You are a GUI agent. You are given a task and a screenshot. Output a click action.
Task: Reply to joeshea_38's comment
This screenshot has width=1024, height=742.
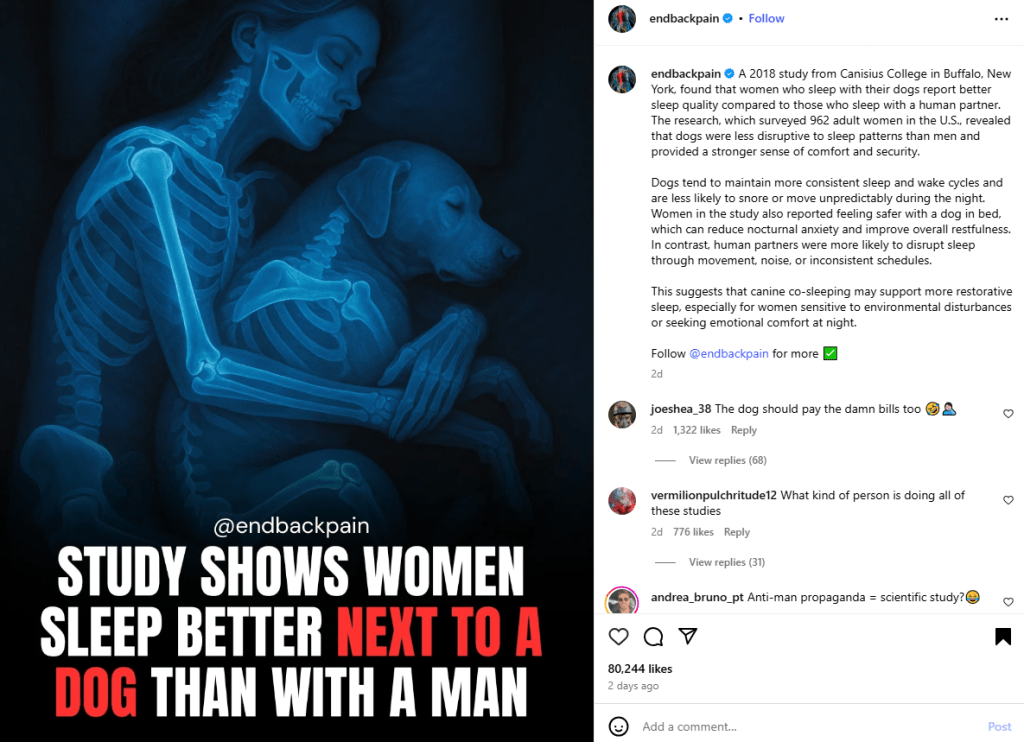click(744, 430)
